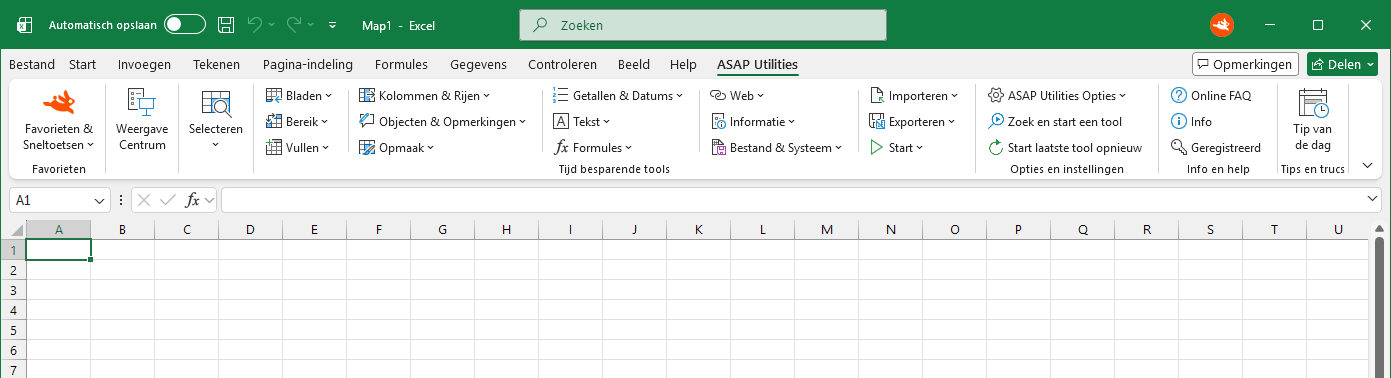The width and height of the screenshot is (1391, 378).
Task: Open the Tekst tools menu
Action: pyautogui.click(x=581, y=122)
